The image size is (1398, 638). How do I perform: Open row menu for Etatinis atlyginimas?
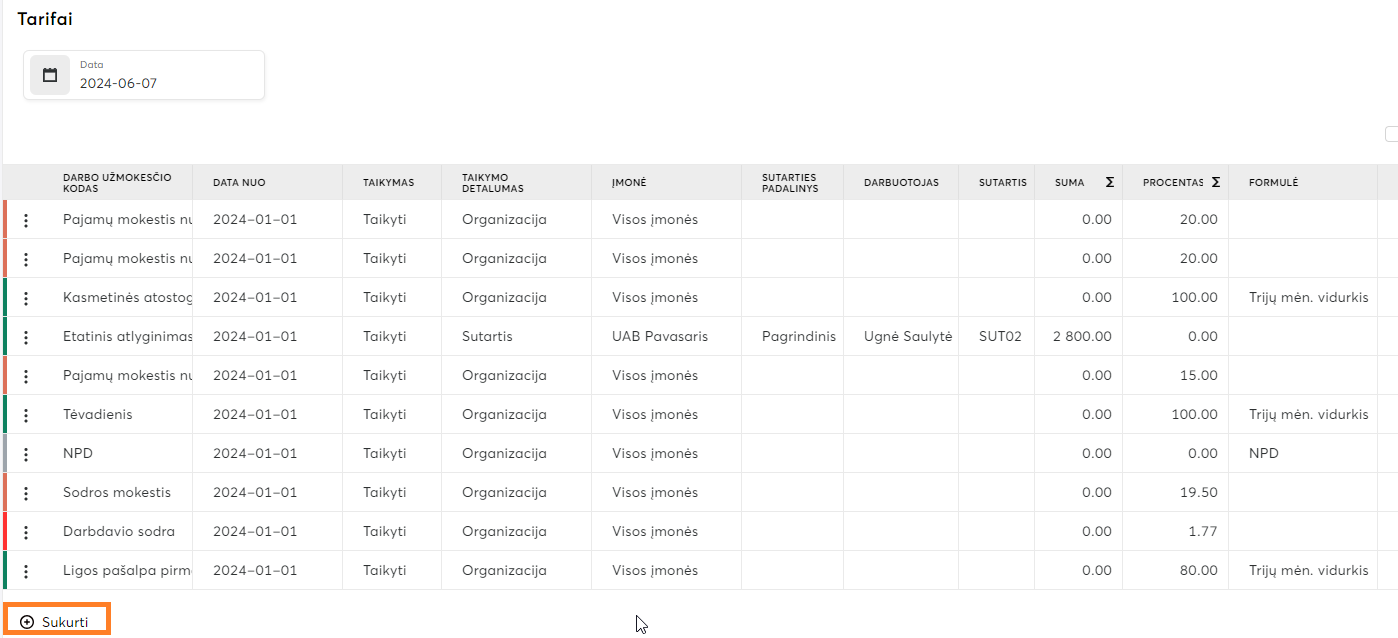tap(26, 337)
